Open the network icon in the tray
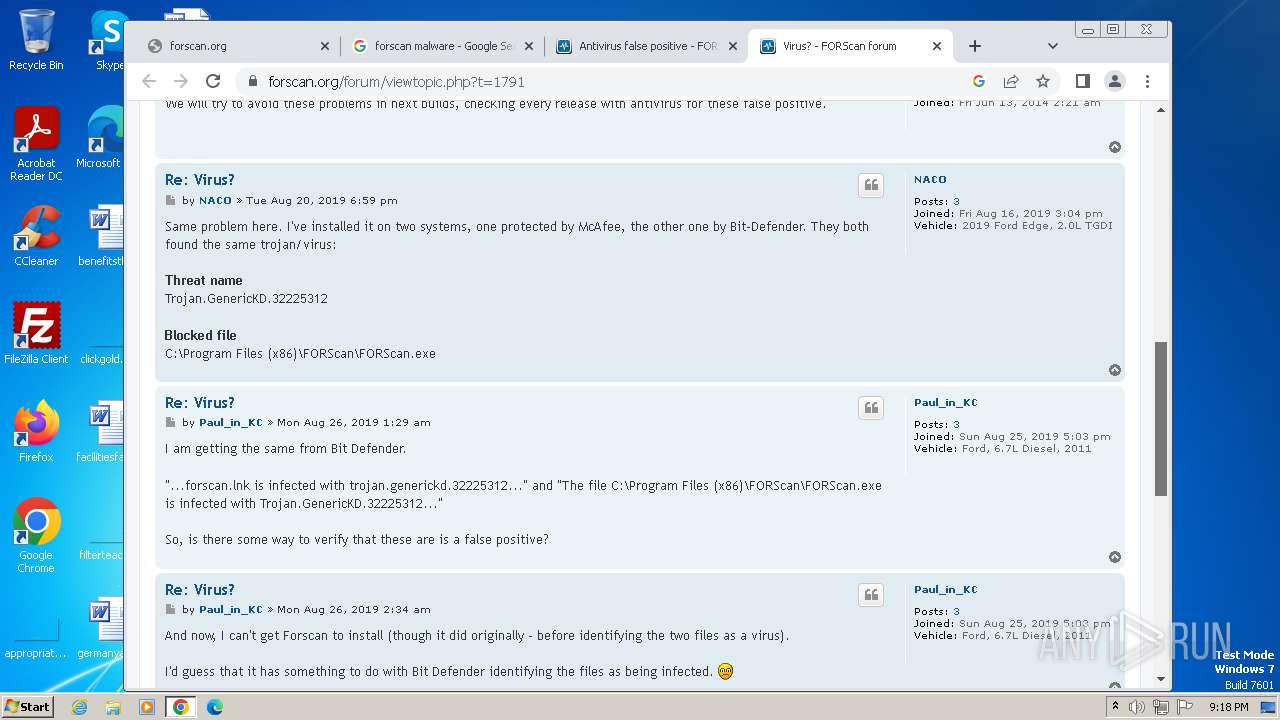This screenshot has height=720, width=1280. coord(1161,707)
